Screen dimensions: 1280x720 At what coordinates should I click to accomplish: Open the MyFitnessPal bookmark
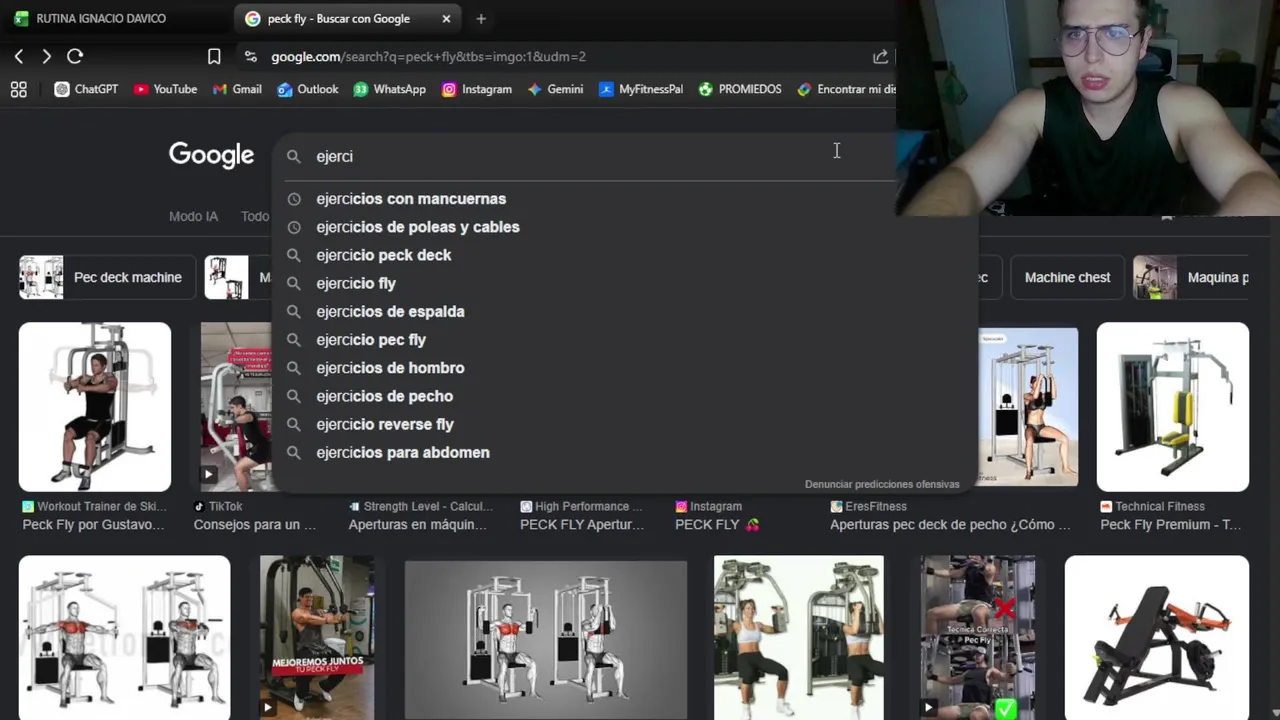[641, 89]
